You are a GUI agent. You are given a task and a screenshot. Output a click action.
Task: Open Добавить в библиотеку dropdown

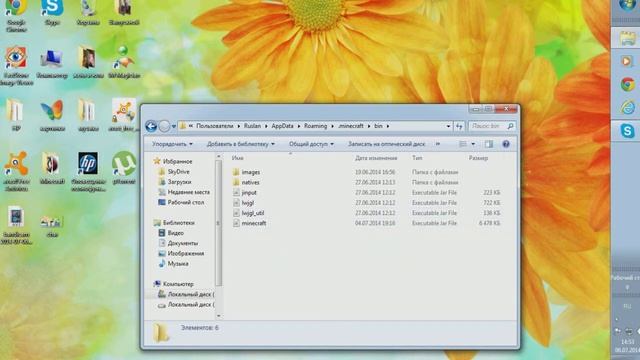pos(241,144)
